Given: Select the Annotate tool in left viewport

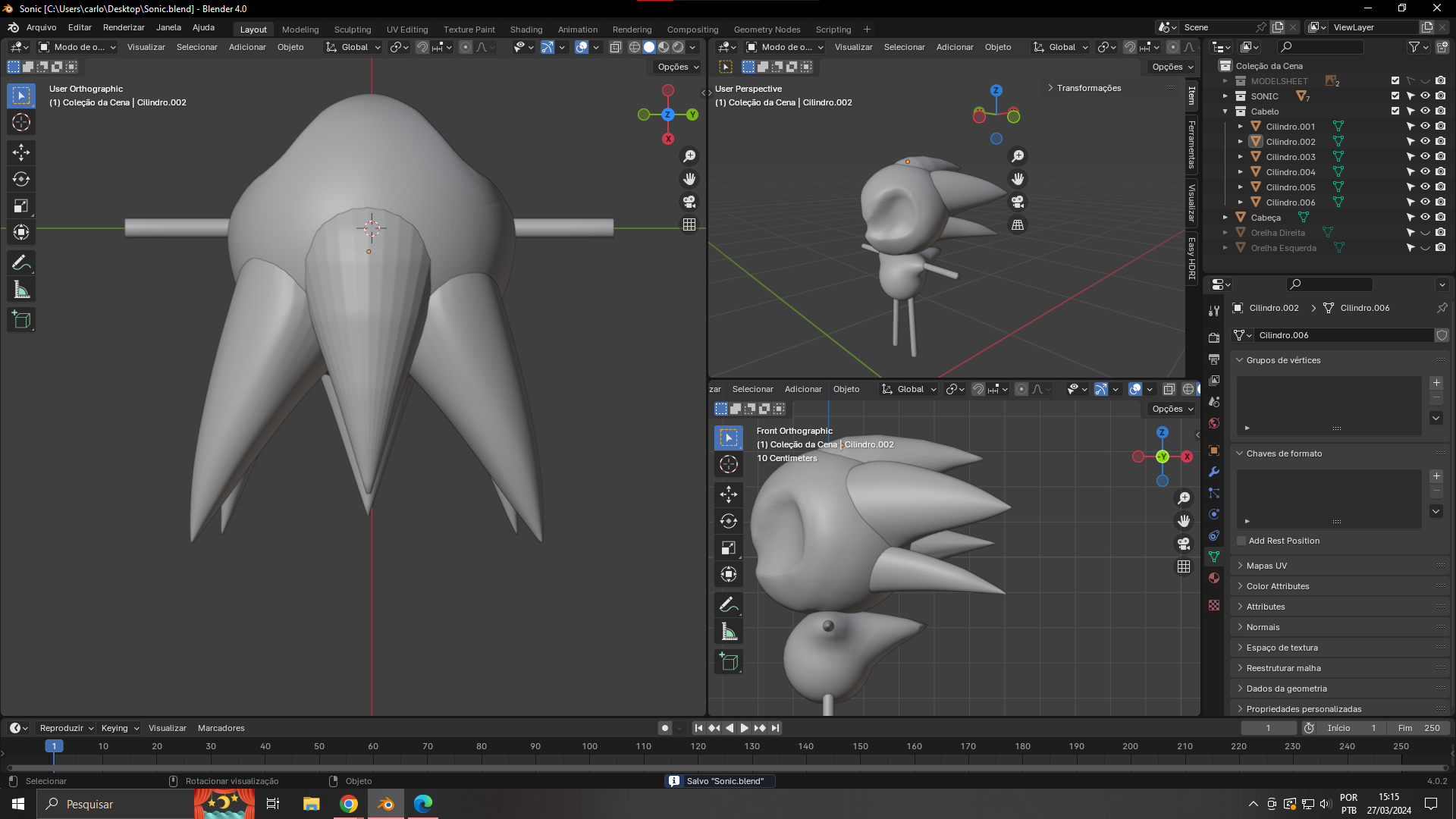Looking at the screenshot, I should tap(21, 262).
